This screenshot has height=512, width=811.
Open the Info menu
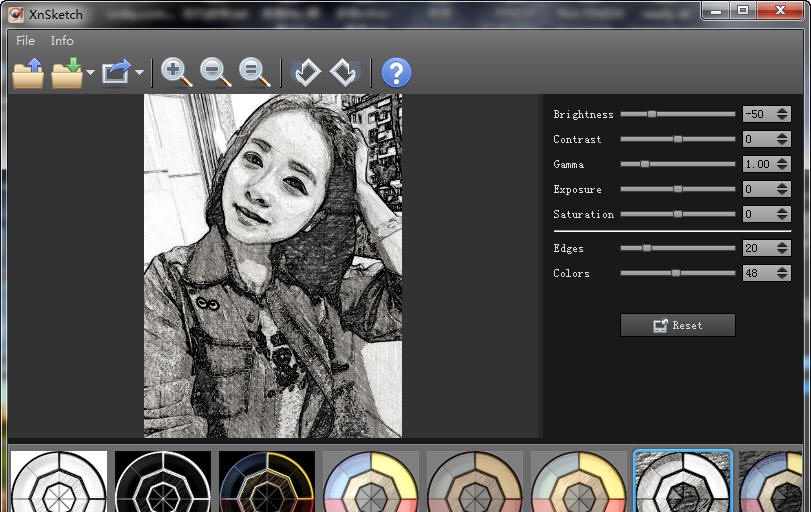(x=62, y=41)
